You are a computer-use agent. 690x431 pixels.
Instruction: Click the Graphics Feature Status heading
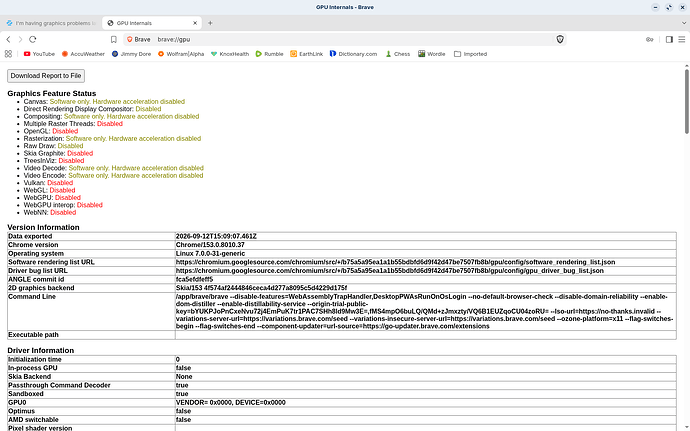[51, 93]
